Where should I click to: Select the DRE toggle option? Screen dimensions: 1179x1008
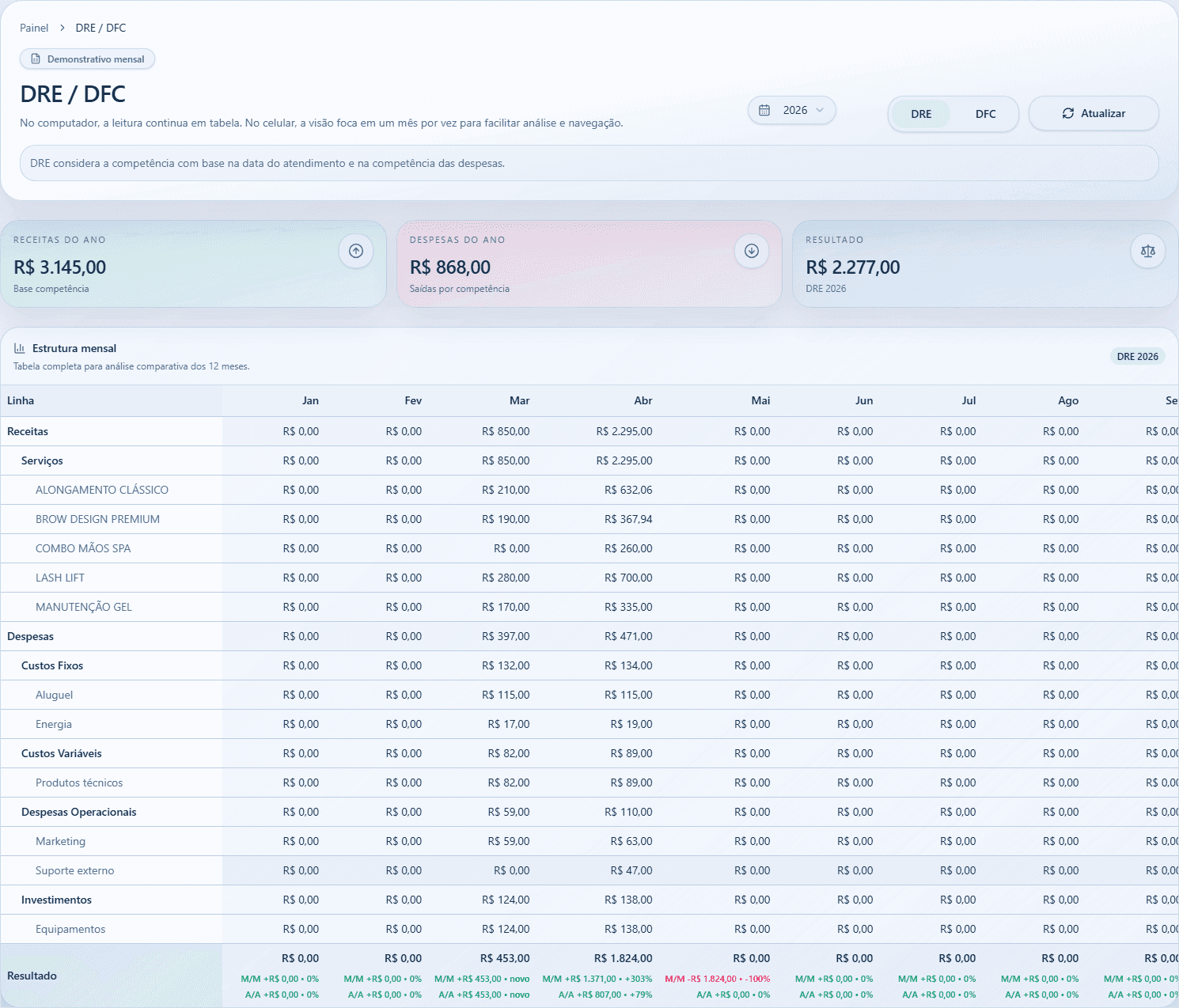coord(921,114)
